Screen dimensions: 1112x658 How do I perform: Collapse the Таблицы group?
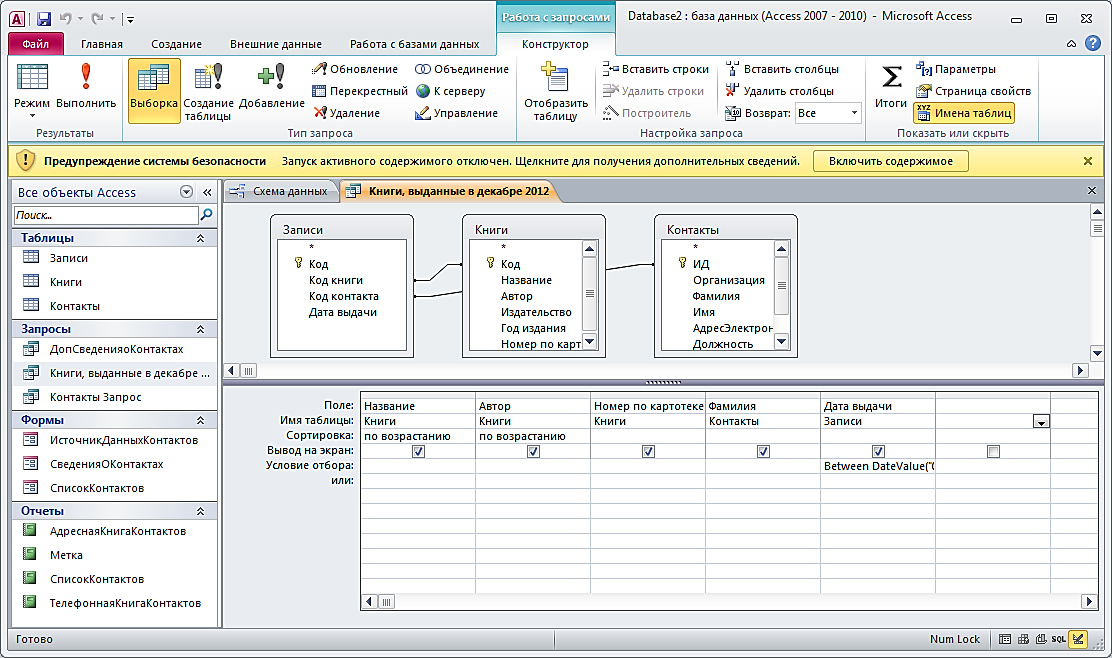pos(200,238)
